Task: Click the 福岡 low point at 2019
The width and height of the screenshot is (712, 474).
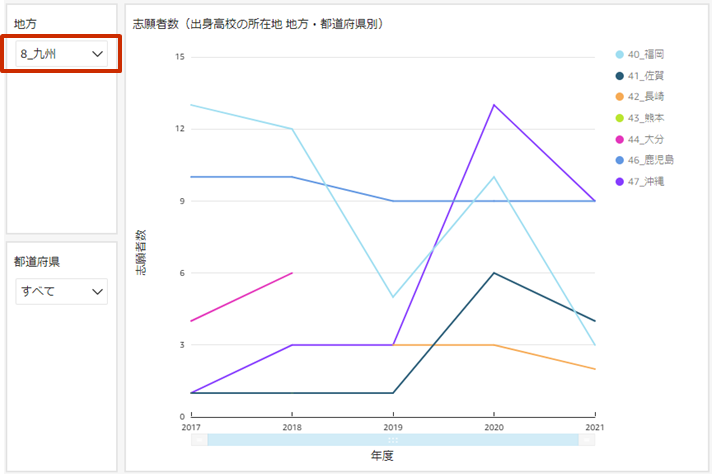Action: 393,297
